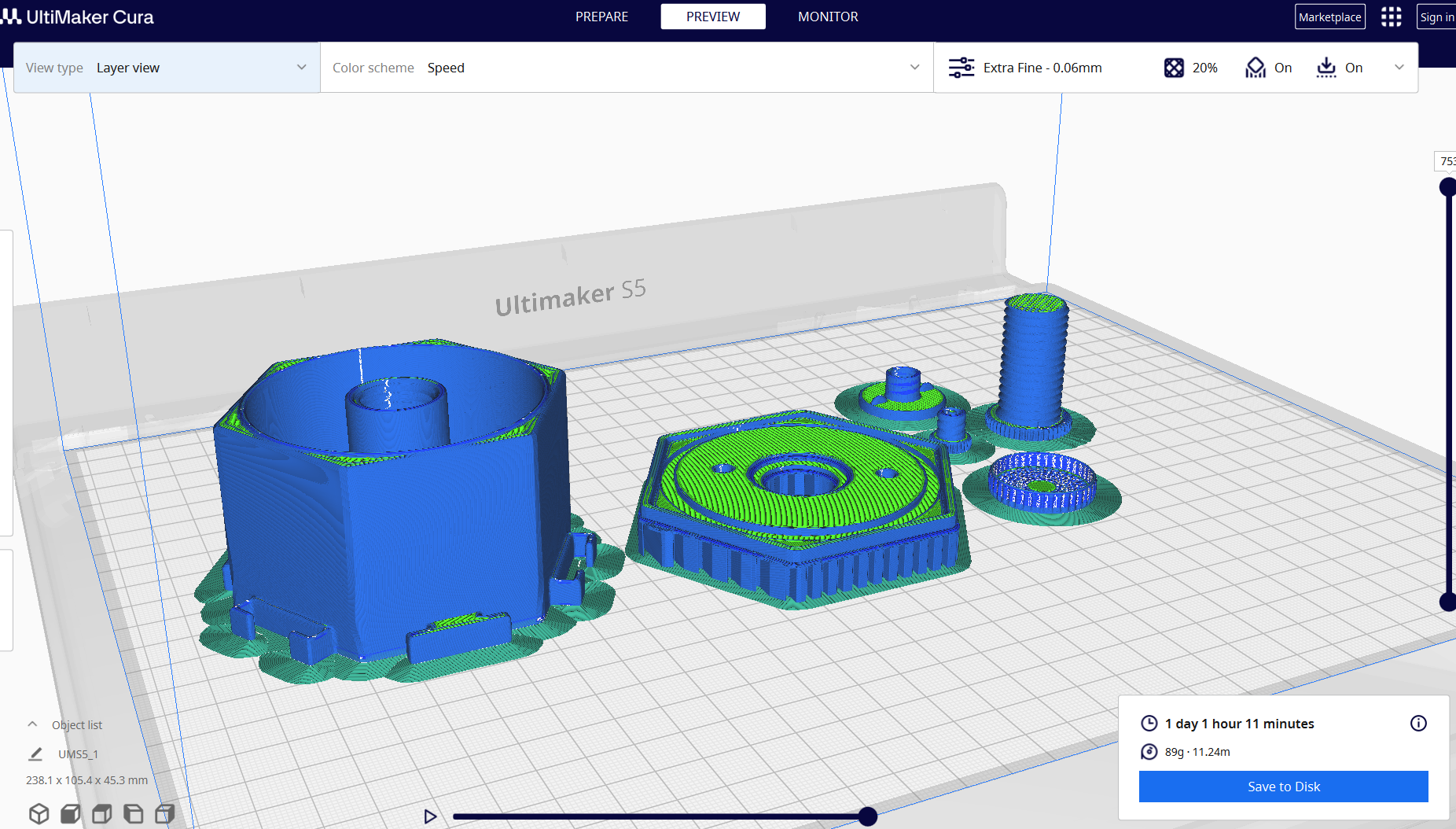Click the model dimensions 238.1 x 105.4 x 45.3 mm
Image resolution: width=1456 pixels, height=829 pixels.
(x=86, y=780)
